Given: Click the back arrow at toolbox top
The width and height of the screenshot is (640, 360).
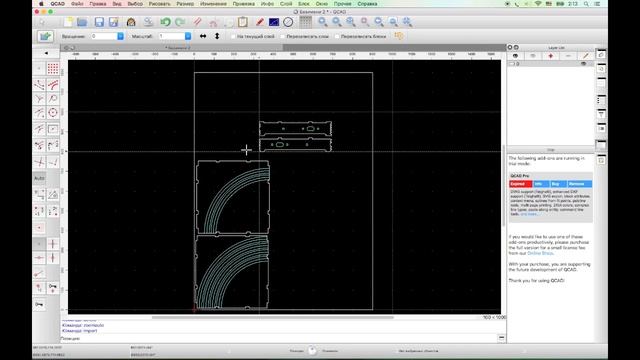Looking at the screenshot, I should tap(46, 53).
